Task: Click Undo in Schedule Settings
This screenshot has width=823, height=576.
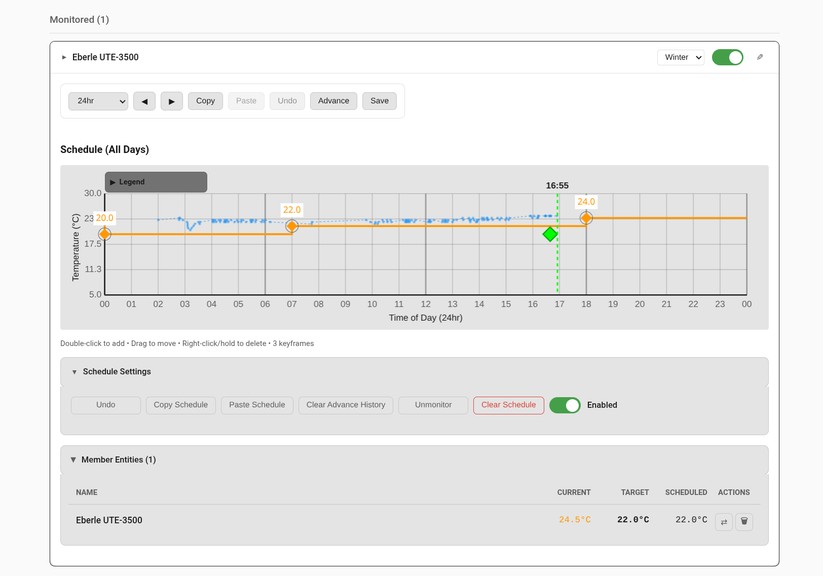Action: pyautogui.click(x=105, y=405)
